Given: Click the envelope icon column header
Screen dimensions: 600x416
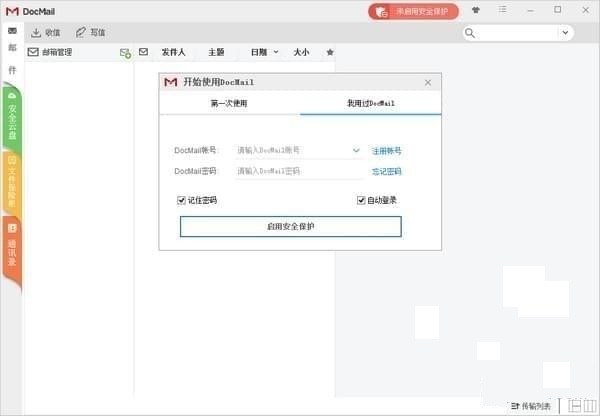Looking at the screenshot, I should point(143,52).
